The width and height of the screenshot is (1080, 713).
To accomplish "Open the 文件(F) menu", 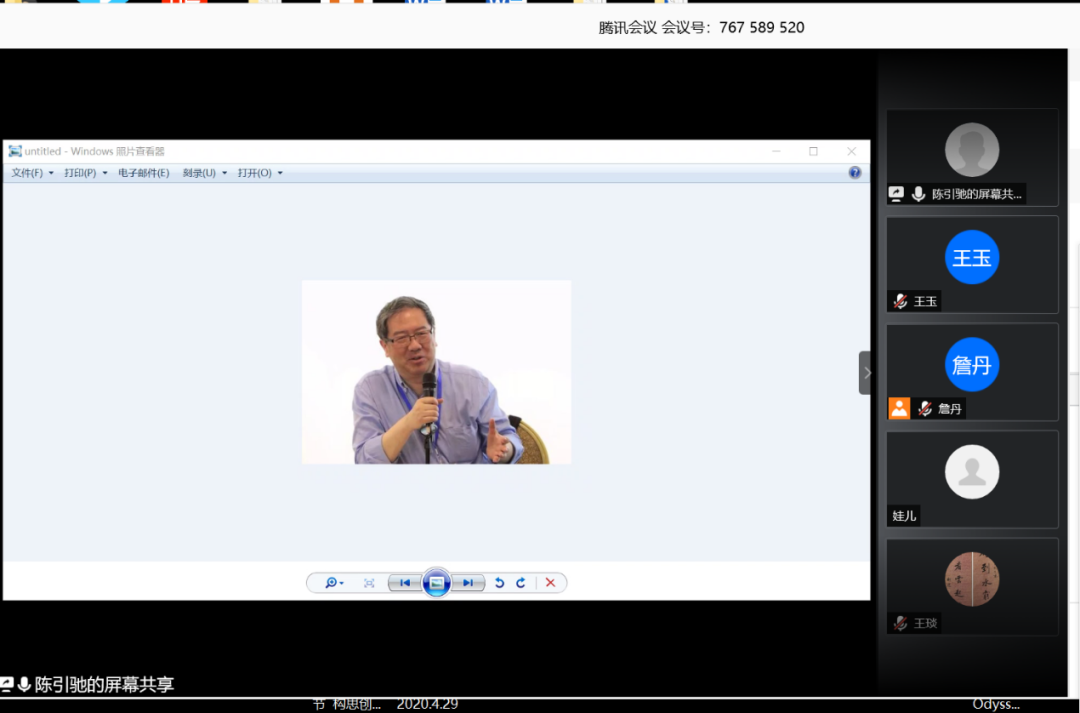I will coord(32,173).
